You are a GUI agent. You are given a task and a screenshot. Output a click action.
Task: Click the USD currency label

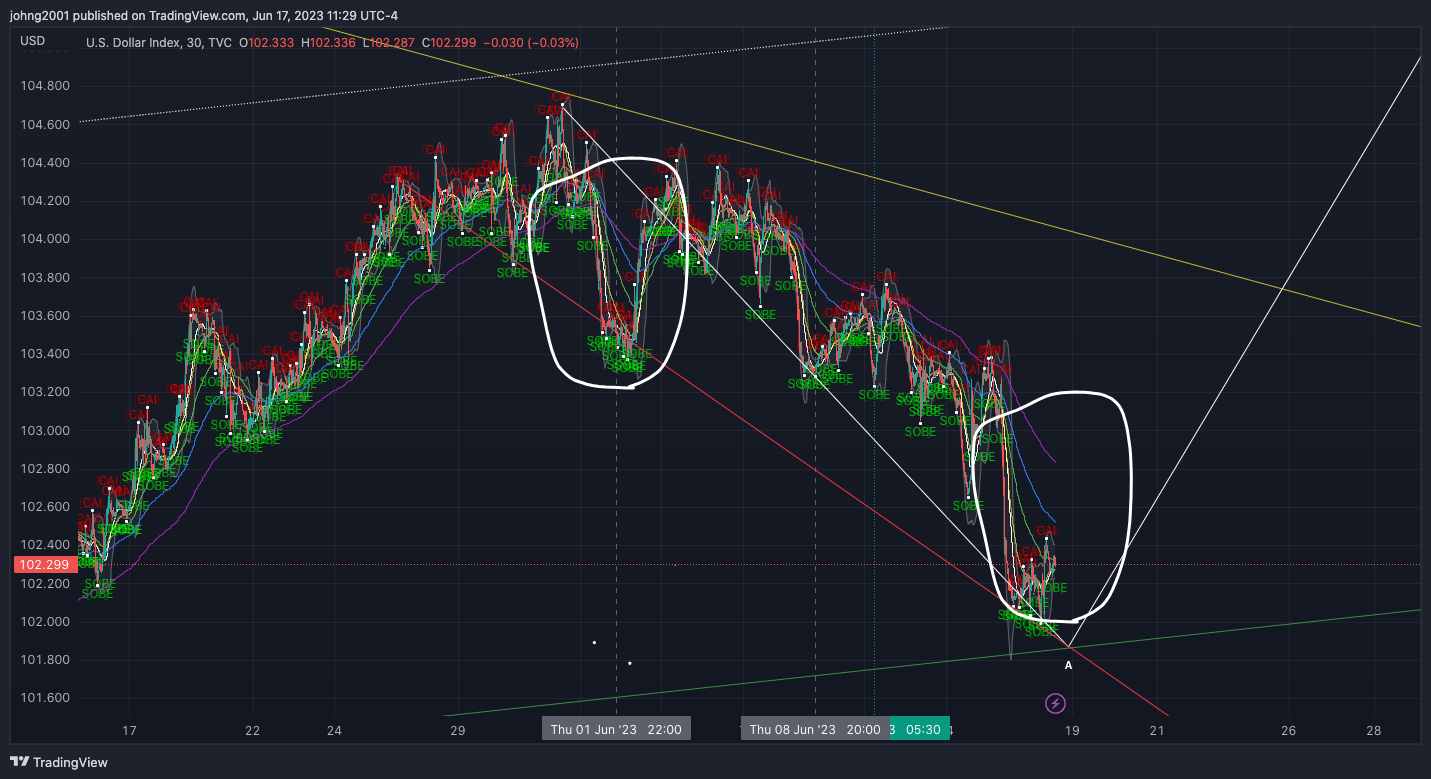(33, 41)
